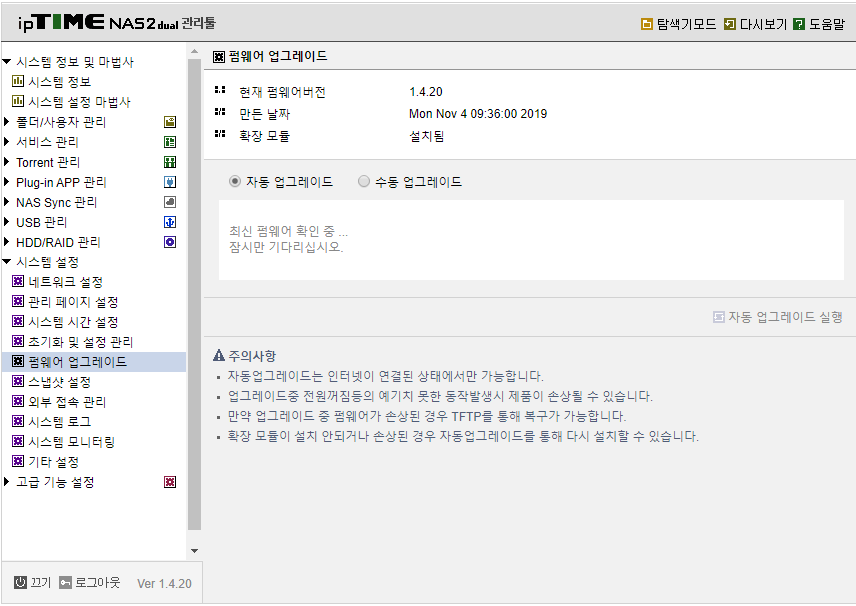This screenshot has width=856, height=606.
Task: Expand the 폴더/사용자 관리 tree arrow
Action: (7, 122)
